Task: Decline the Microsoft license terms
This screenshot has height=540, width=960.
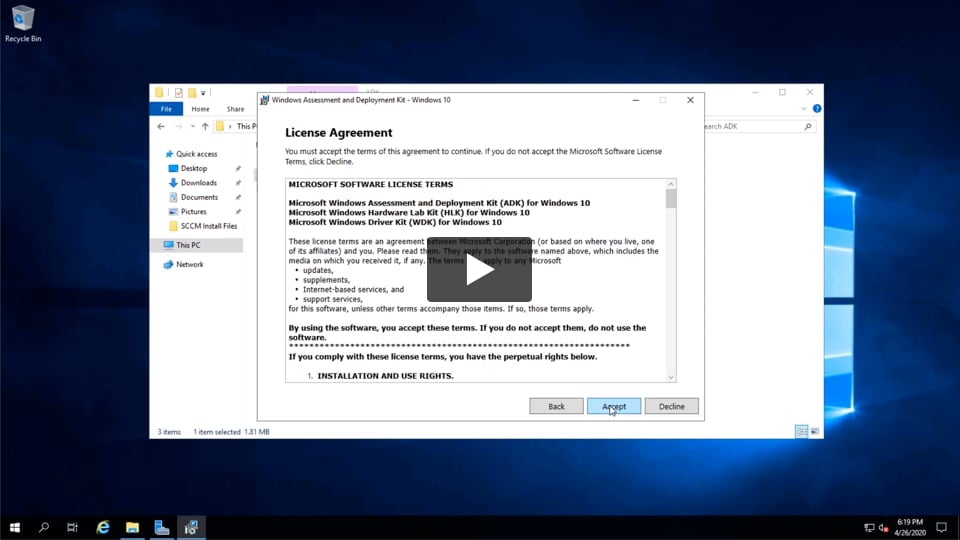Action: [671, 406]
